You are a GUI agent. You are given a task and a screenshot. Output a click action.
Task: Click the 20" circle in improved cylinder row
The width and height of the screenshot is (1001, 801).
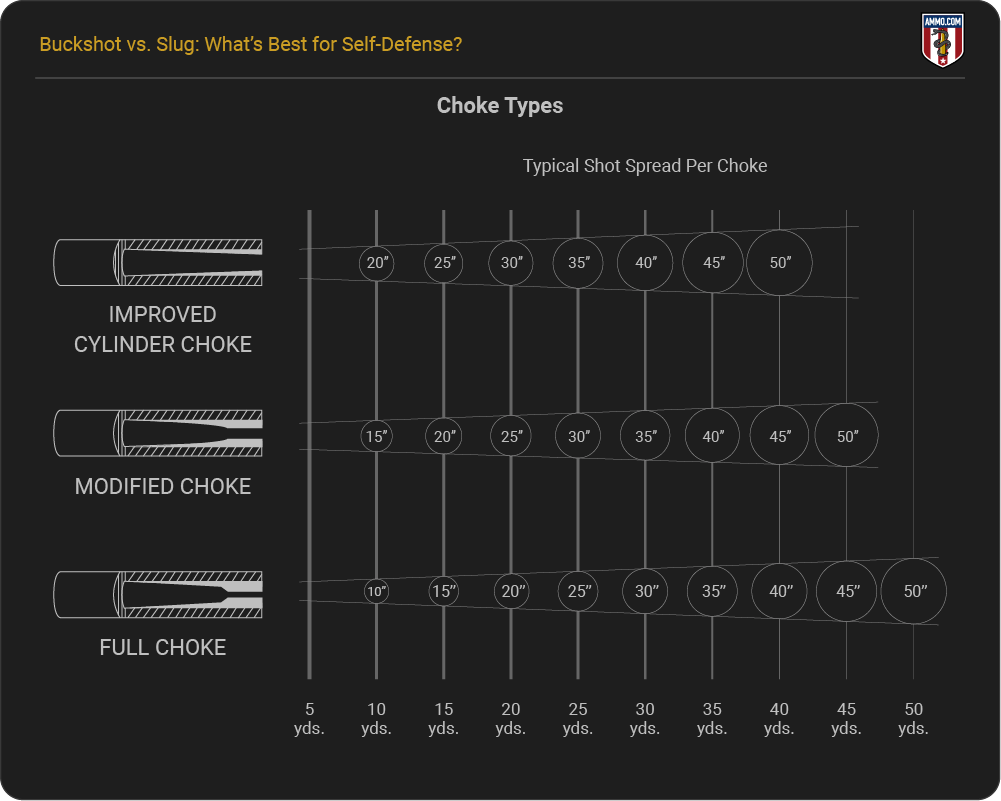[377, 263]
